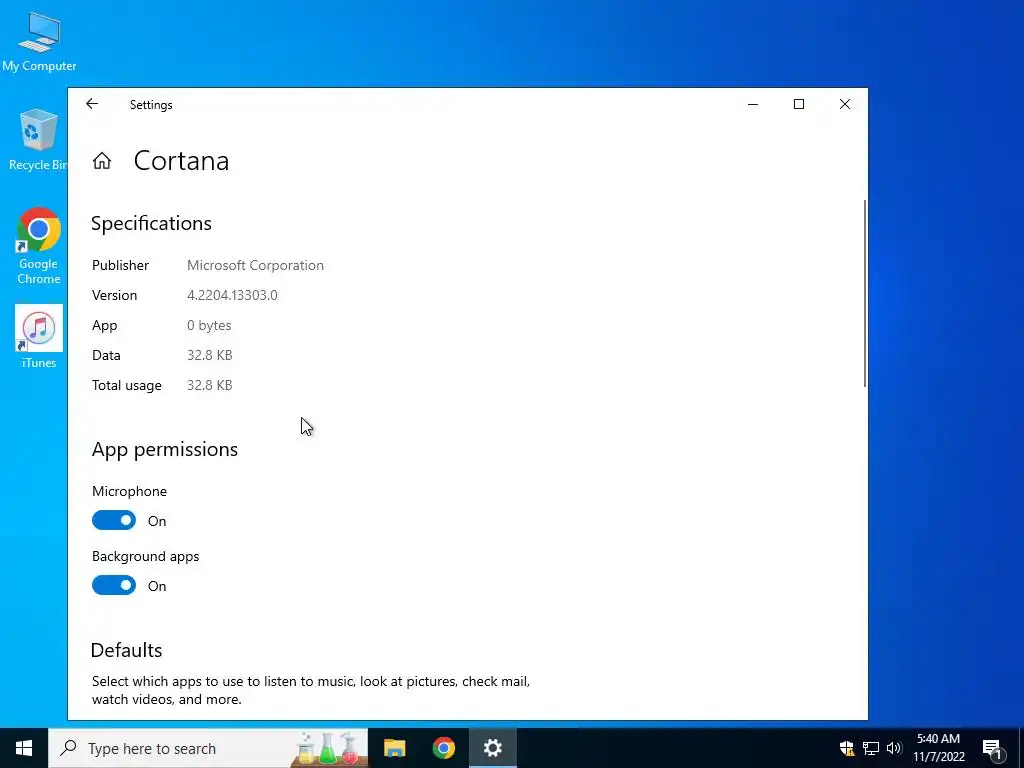Click the App size 0 bytes value
Viewport: 1024px width, 768px height.
[x=209, y=325]
